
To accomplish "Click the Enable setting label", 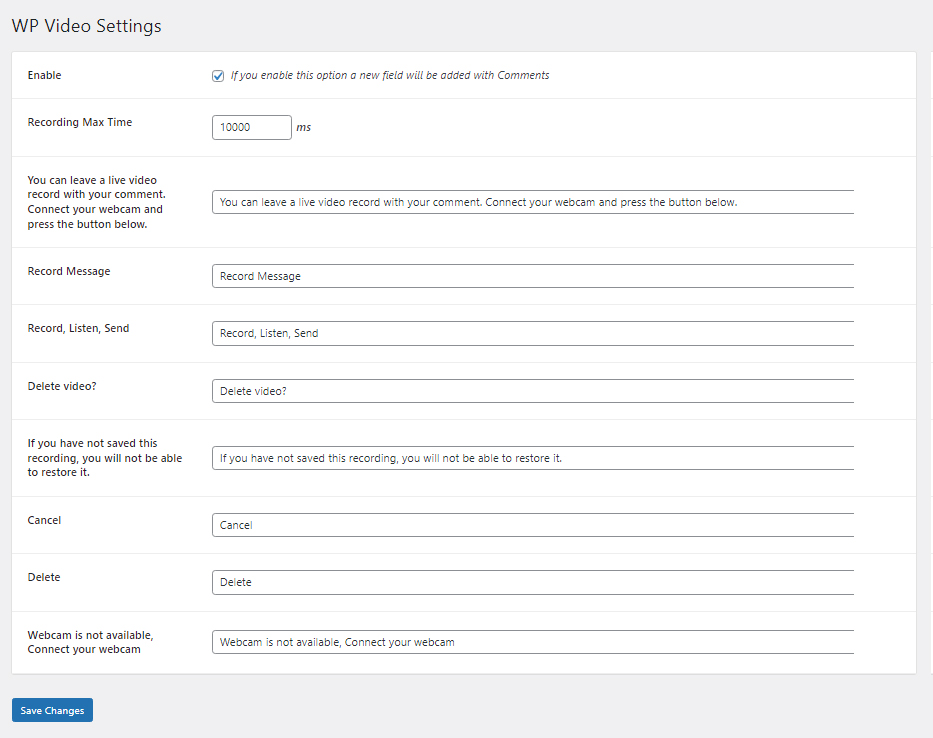I will [x=44, y=76].
